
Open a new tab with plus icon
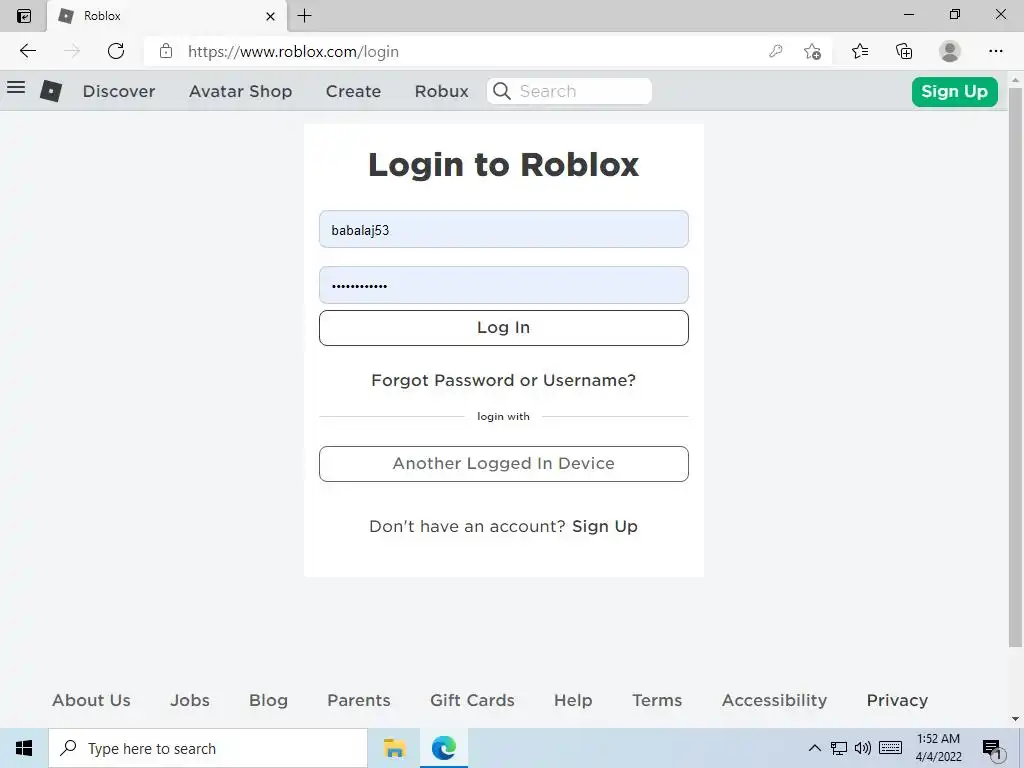(x=304, y=16)
